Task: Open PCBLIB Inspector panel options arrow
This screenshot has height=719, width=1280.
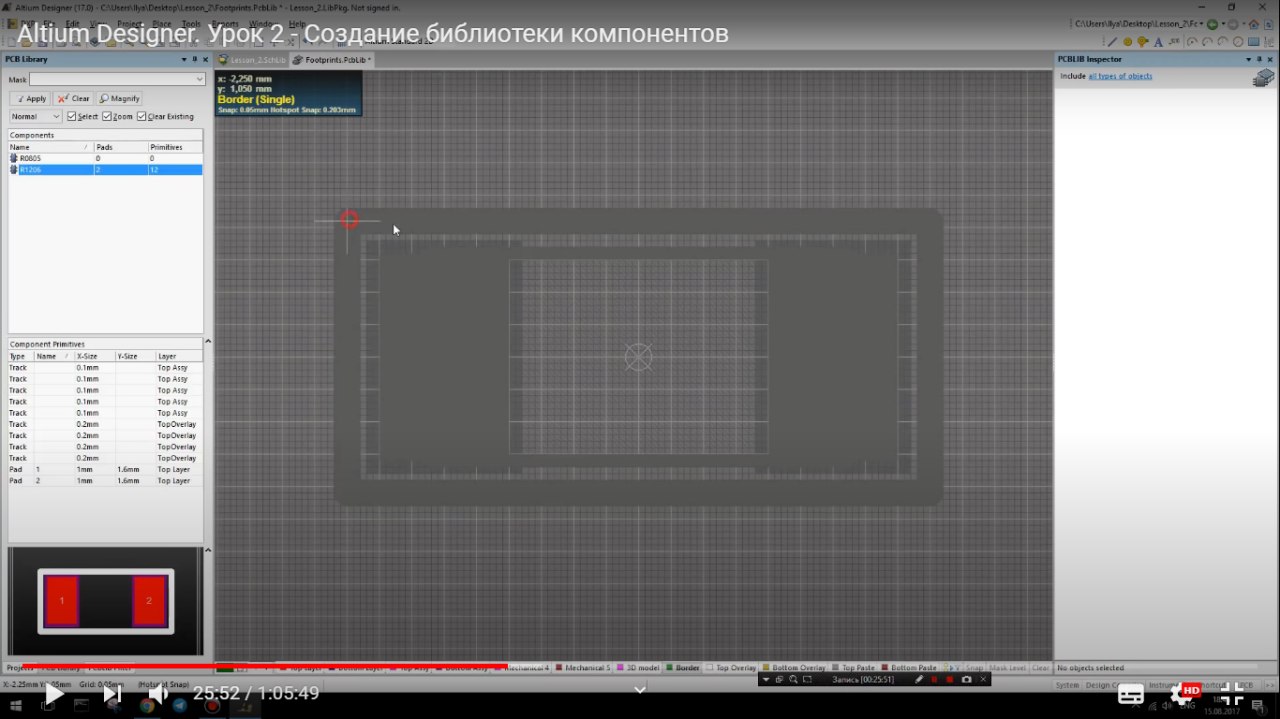Action: (x=1248, y=59)
